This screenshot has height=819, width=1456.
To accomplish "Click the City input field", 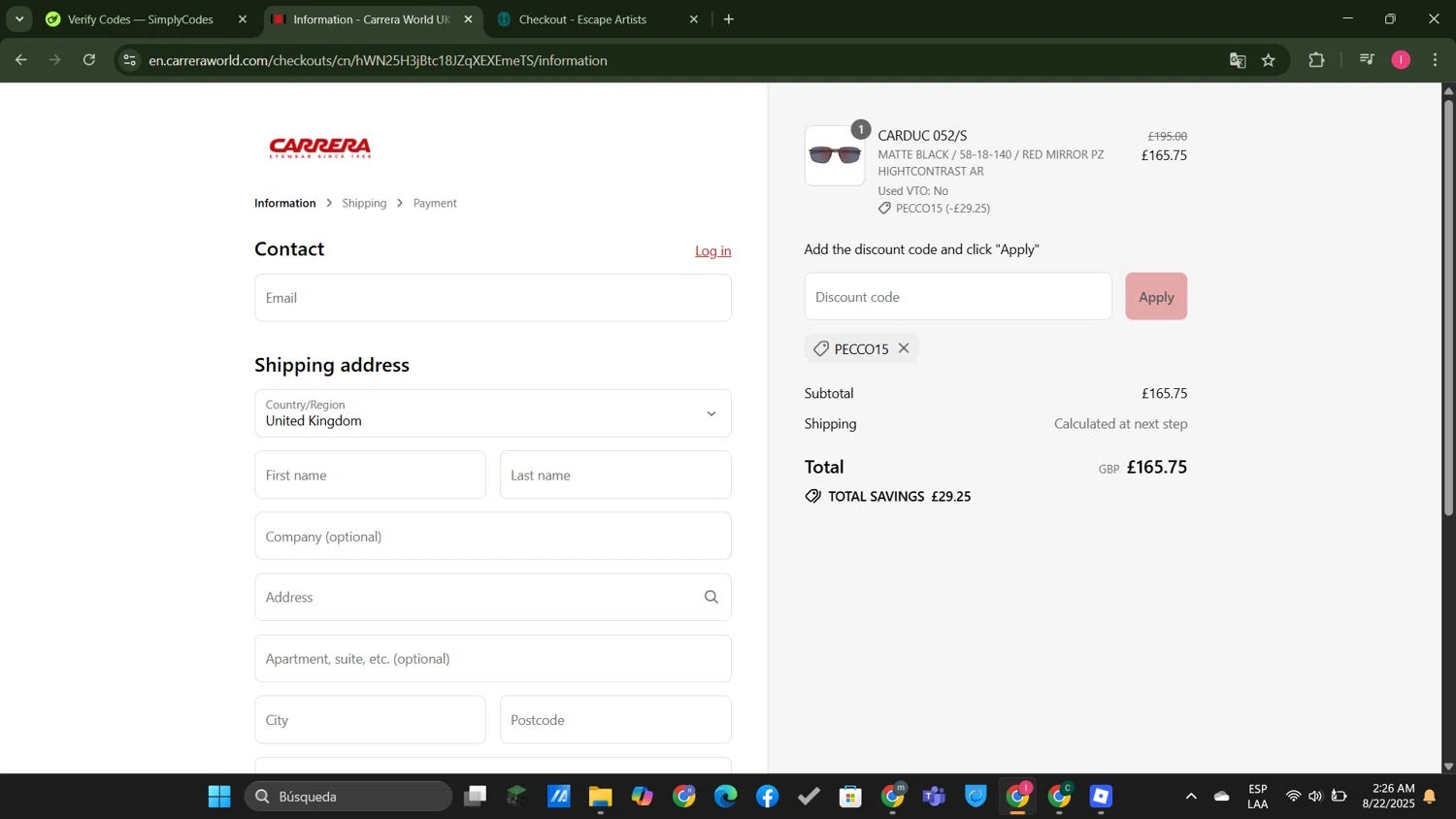I will [x=371, y=720].
